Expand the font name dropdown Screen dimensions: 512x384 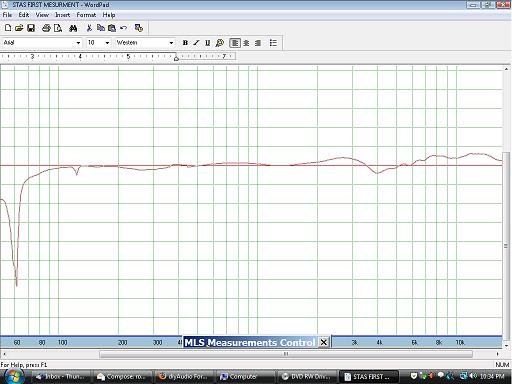[x=78, y=43]
